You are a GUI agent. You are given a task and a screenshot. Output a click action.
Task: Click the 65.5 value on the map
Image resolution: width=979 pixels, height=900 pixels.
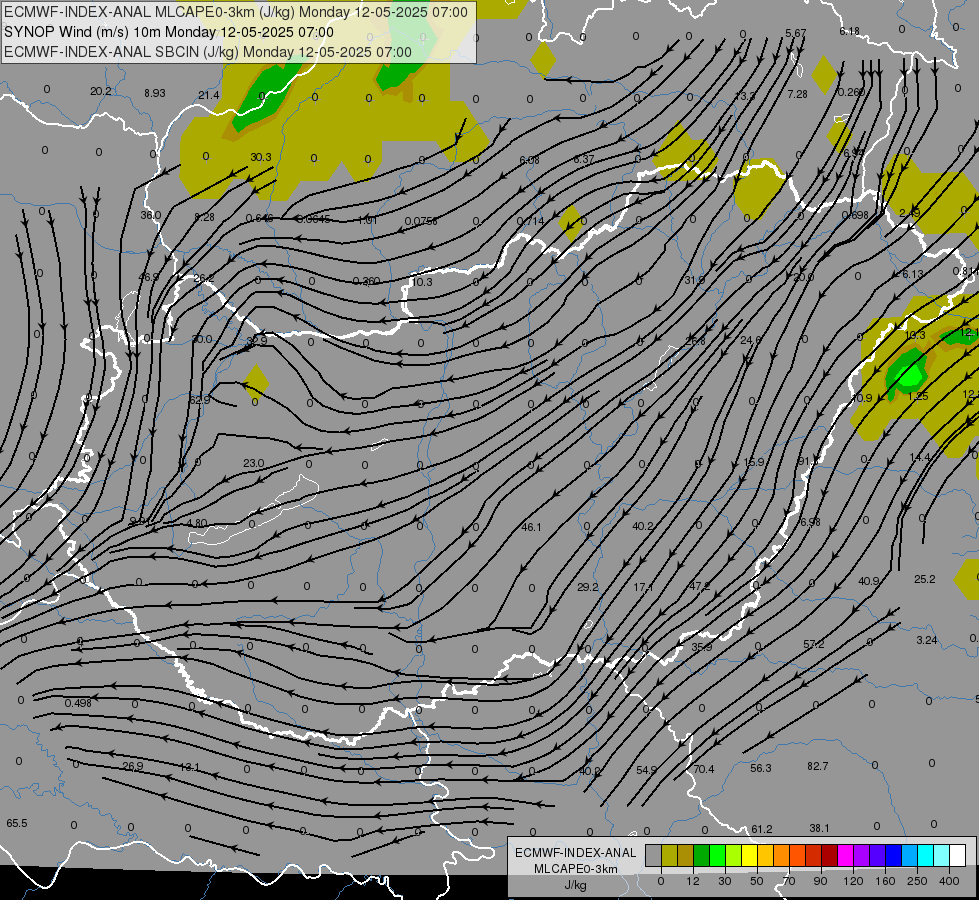(x=17, y=823)
